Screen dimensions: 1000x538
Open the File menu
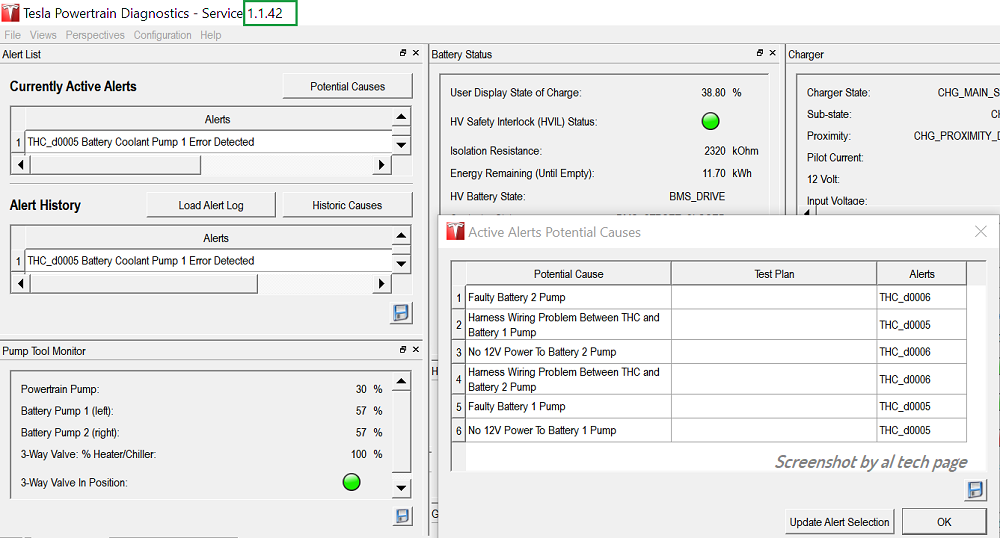(x=12, y=35)
